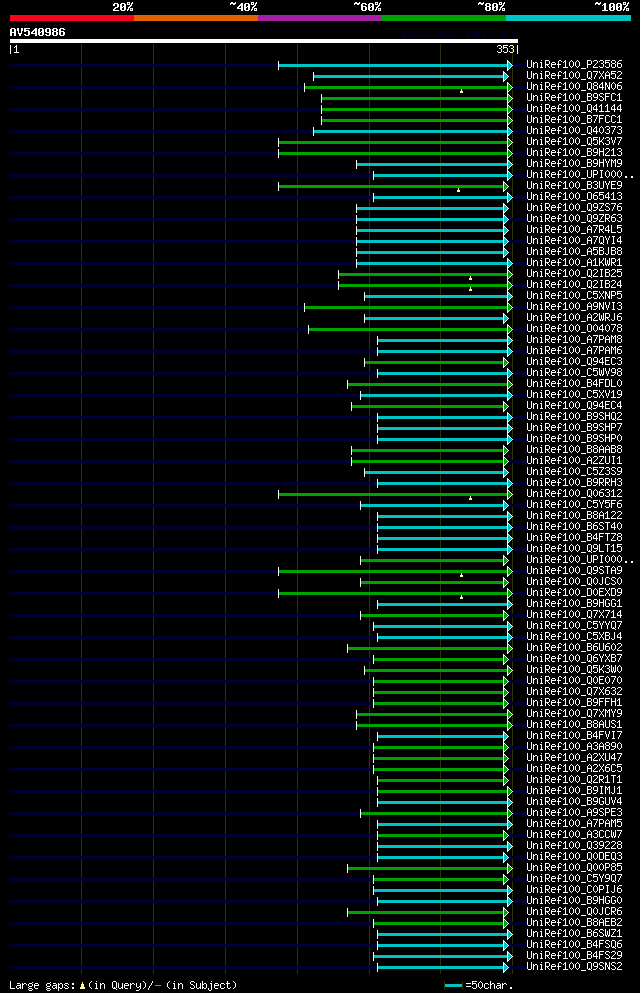Click the orange ~40% legend segment
Viewport: 640px width, 993px height.
click(x=196, y=18)
